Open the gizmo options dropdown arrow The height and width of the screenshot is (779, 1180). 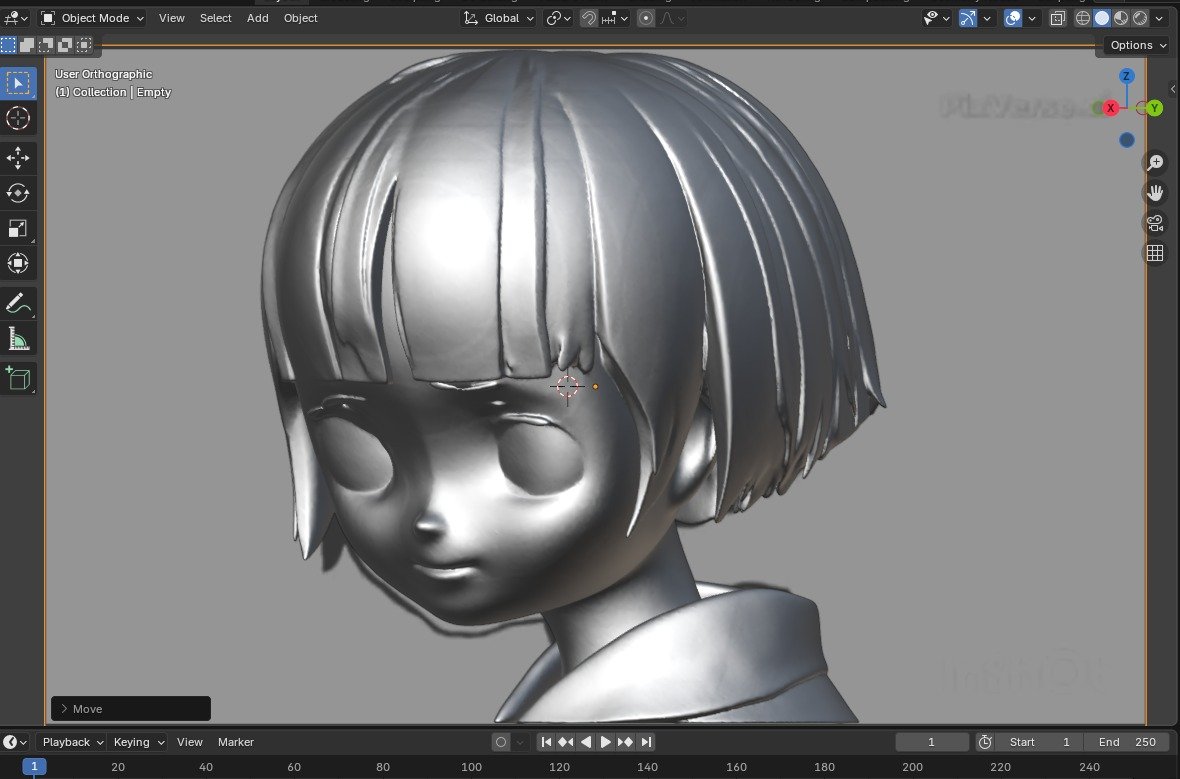[x=987, y=18]
